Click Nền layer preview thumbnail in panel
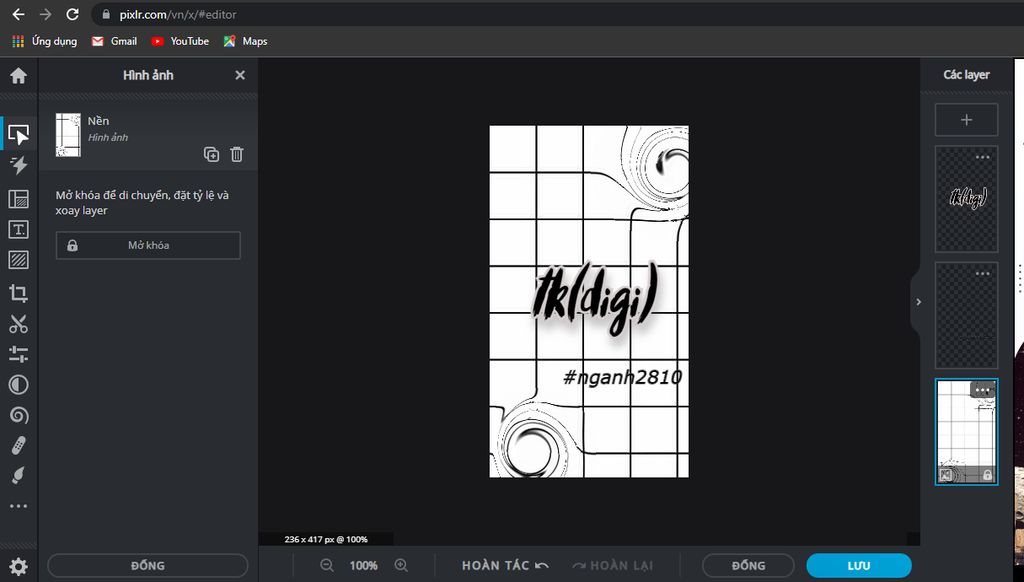Image resolution: width=1024 pixels, height=582 pixels. 68,135
